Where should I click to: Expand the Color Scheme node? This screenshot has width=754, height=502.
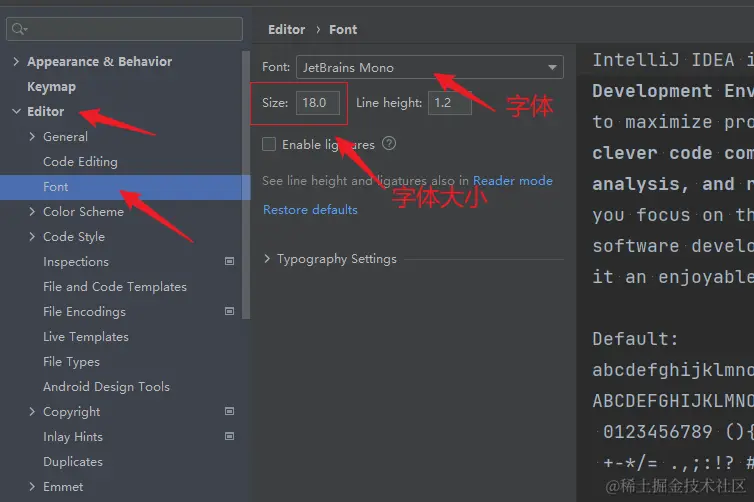(x=32, y=212)
